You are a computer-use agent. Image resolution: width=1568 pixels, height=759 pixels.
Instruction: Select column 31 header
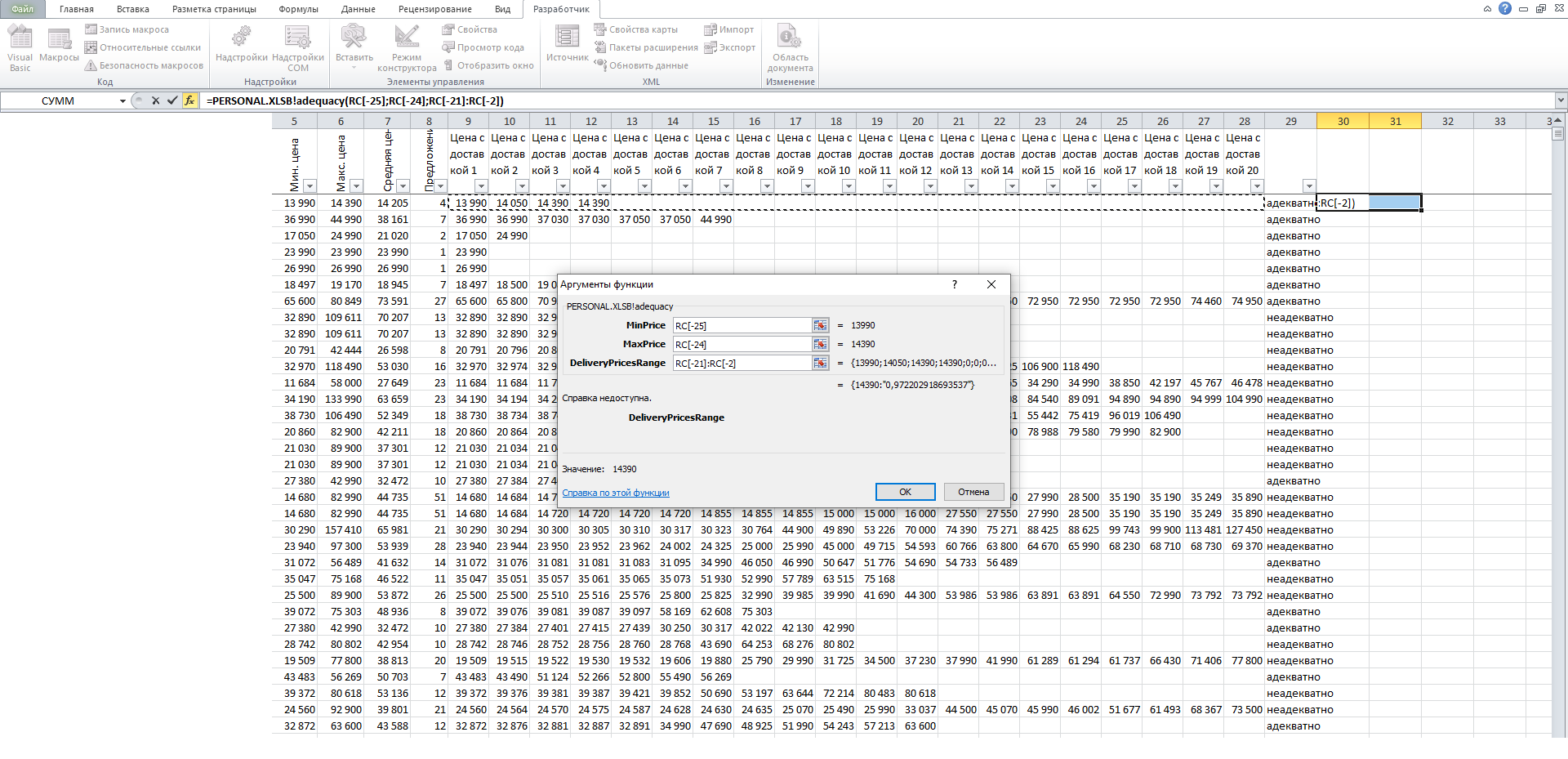click(1395, 121)
